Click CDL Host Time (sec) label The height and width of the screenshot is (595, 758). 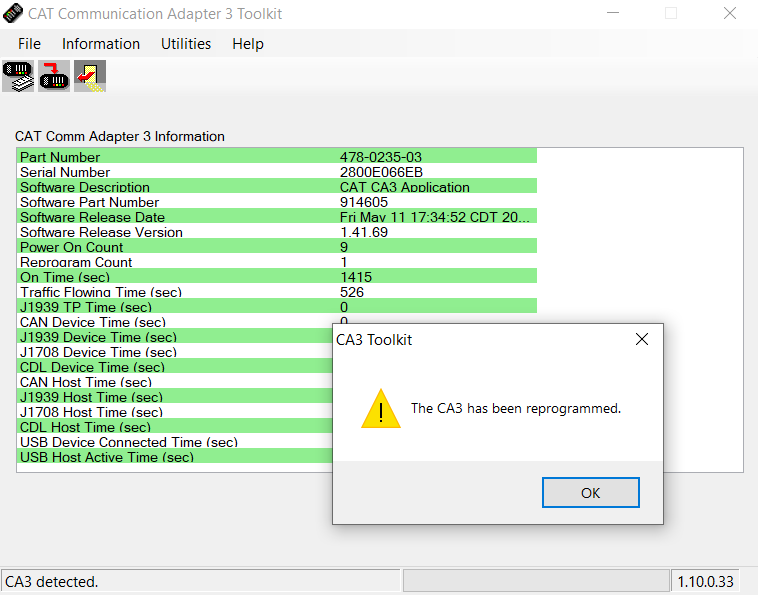85,427
